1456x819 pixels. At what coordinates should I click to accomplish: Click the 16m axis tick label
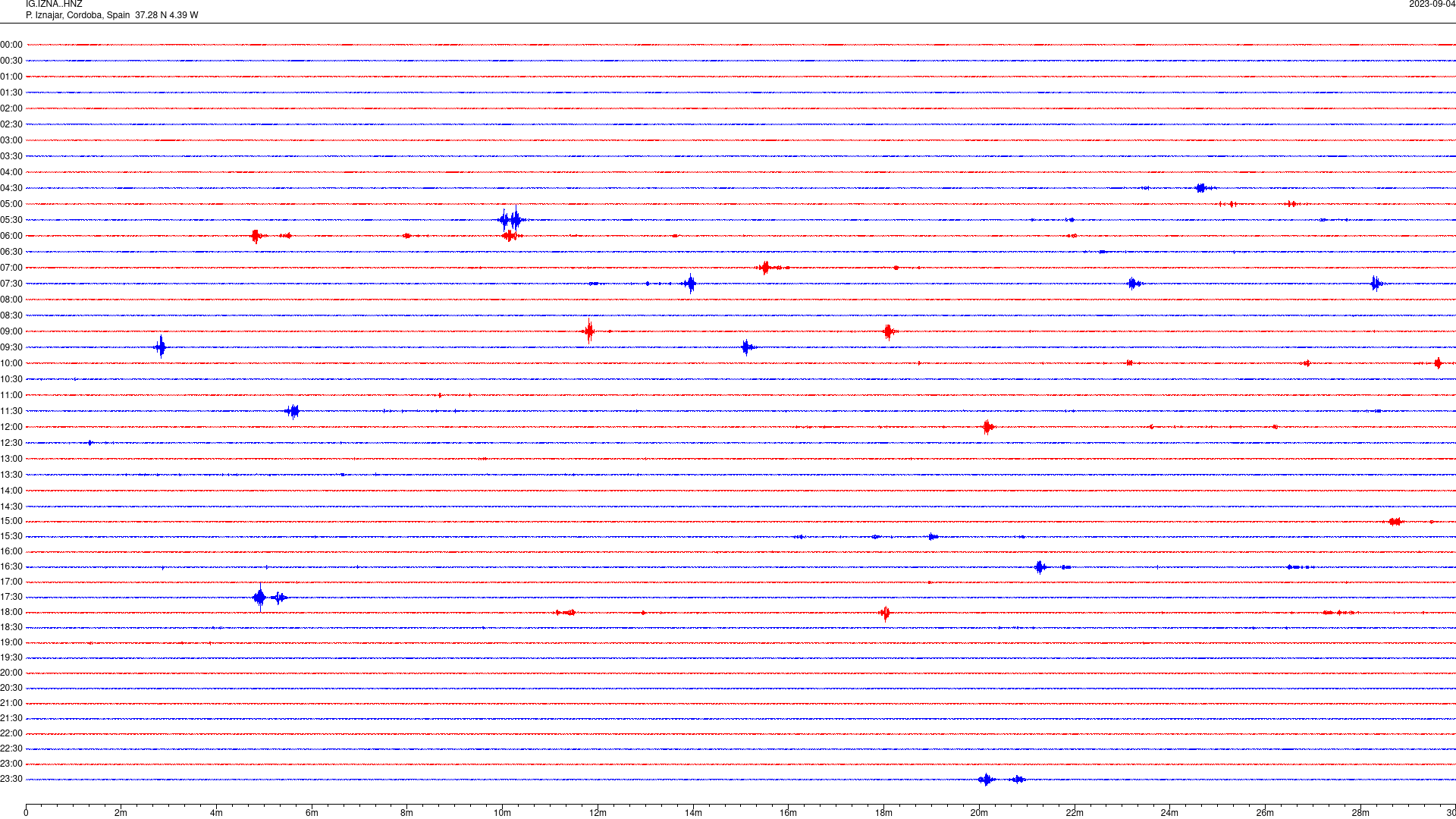pyautogui.click(x=789, y=813)
